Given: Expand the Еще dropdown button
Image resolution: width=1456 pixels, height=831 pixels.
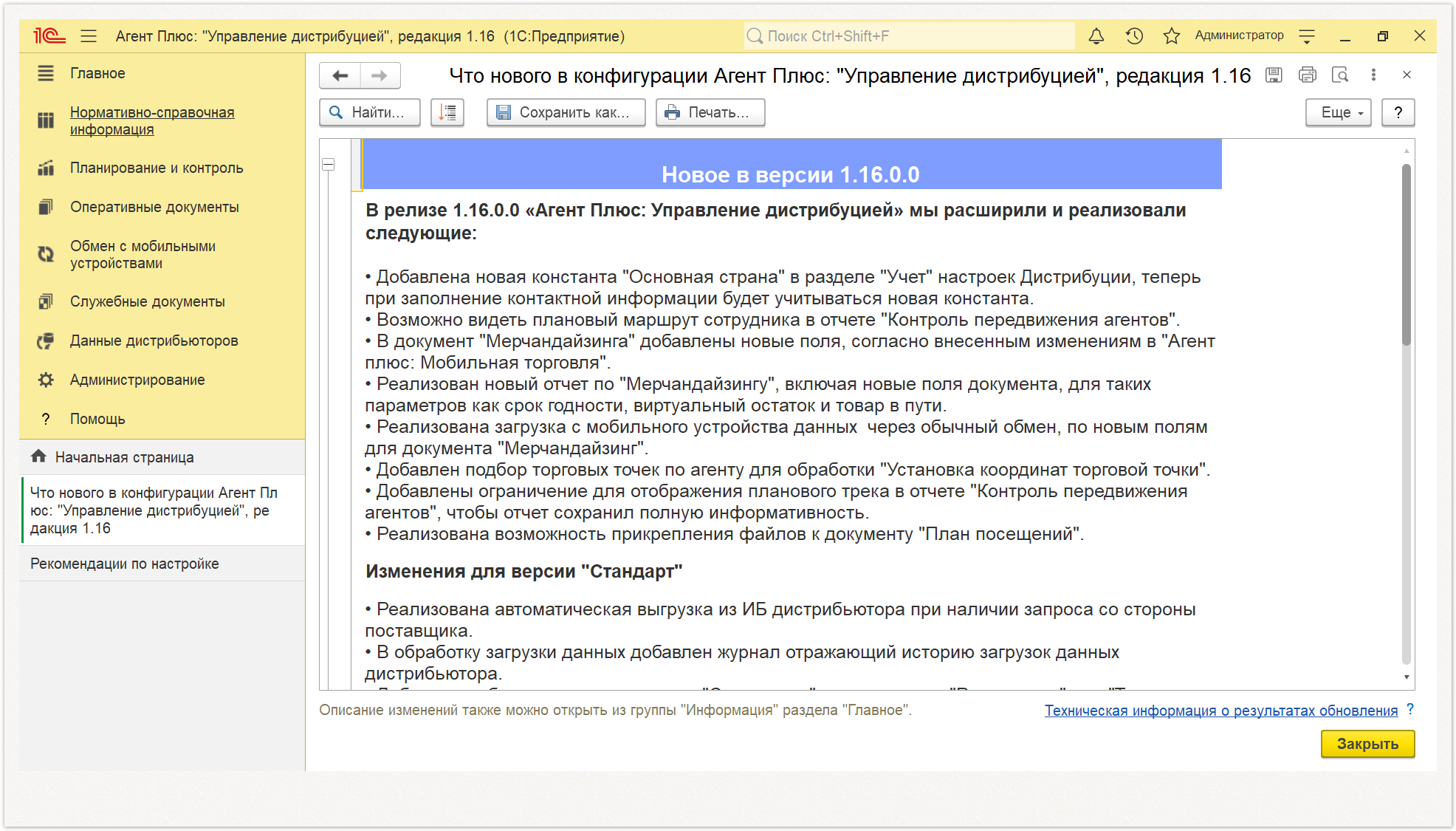Looking at the screenshot, I should click(x=1339, y=112).
